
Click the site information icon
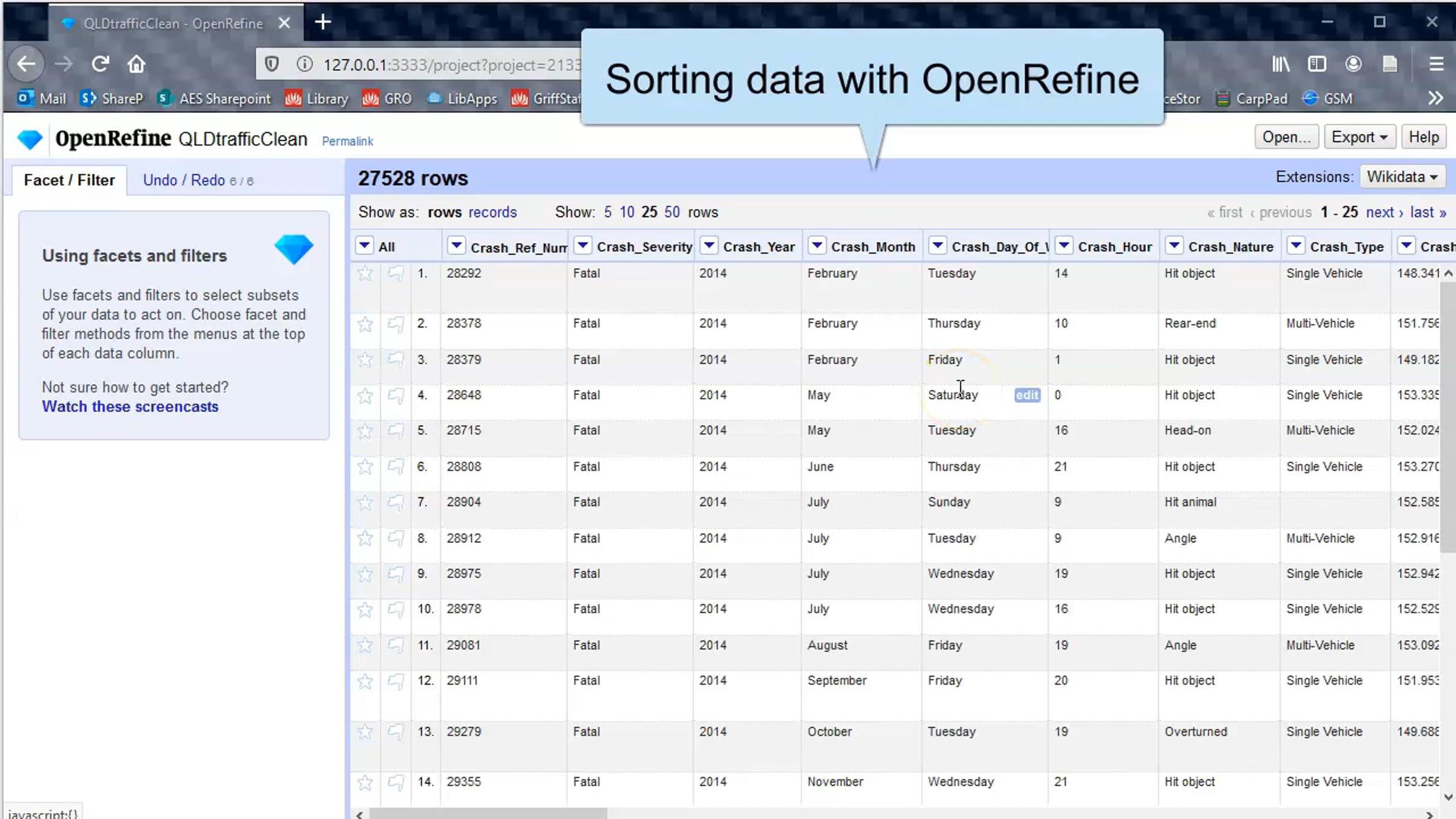click(305, 64)
